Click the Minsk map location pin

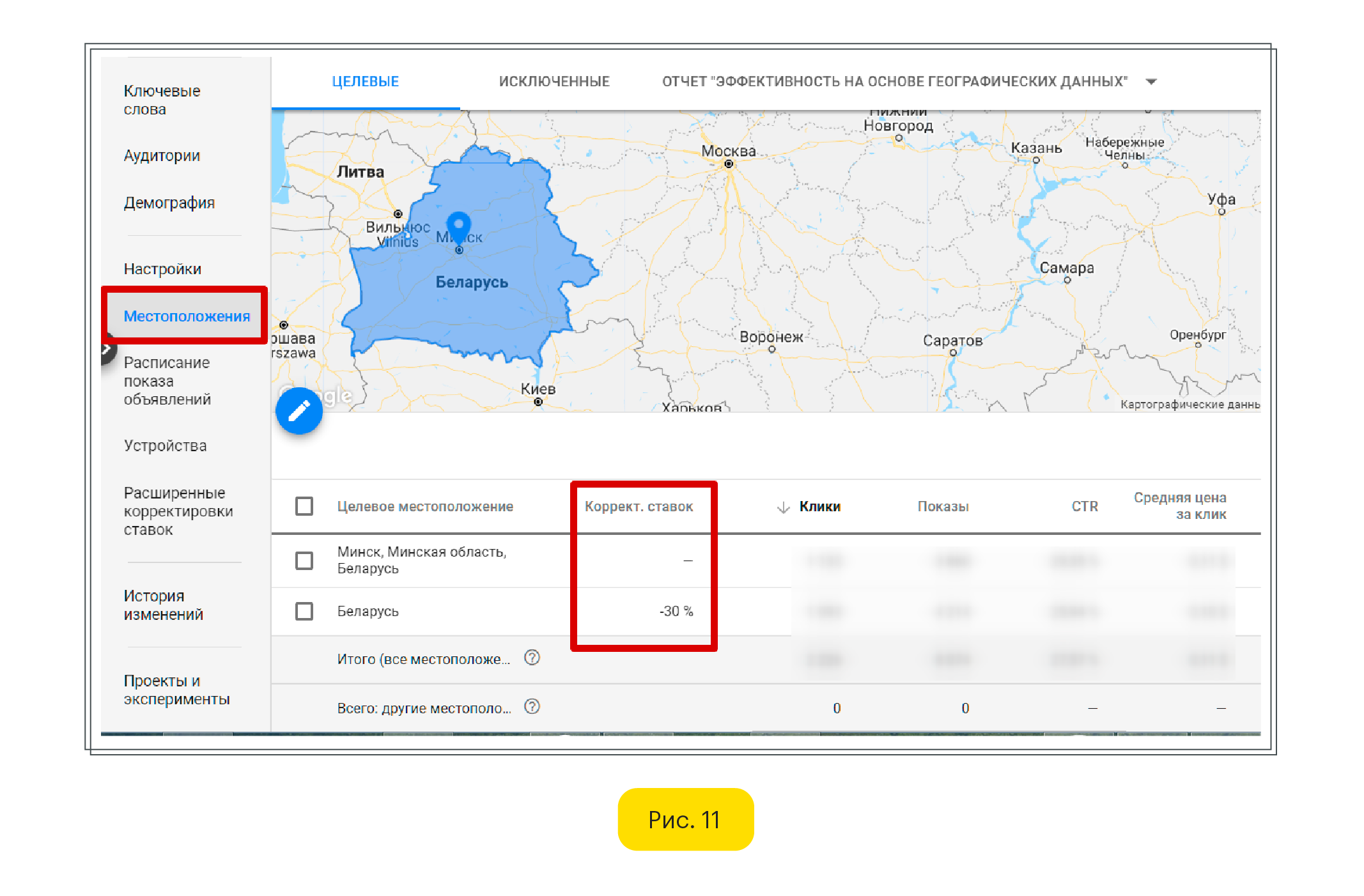(458, 226)
